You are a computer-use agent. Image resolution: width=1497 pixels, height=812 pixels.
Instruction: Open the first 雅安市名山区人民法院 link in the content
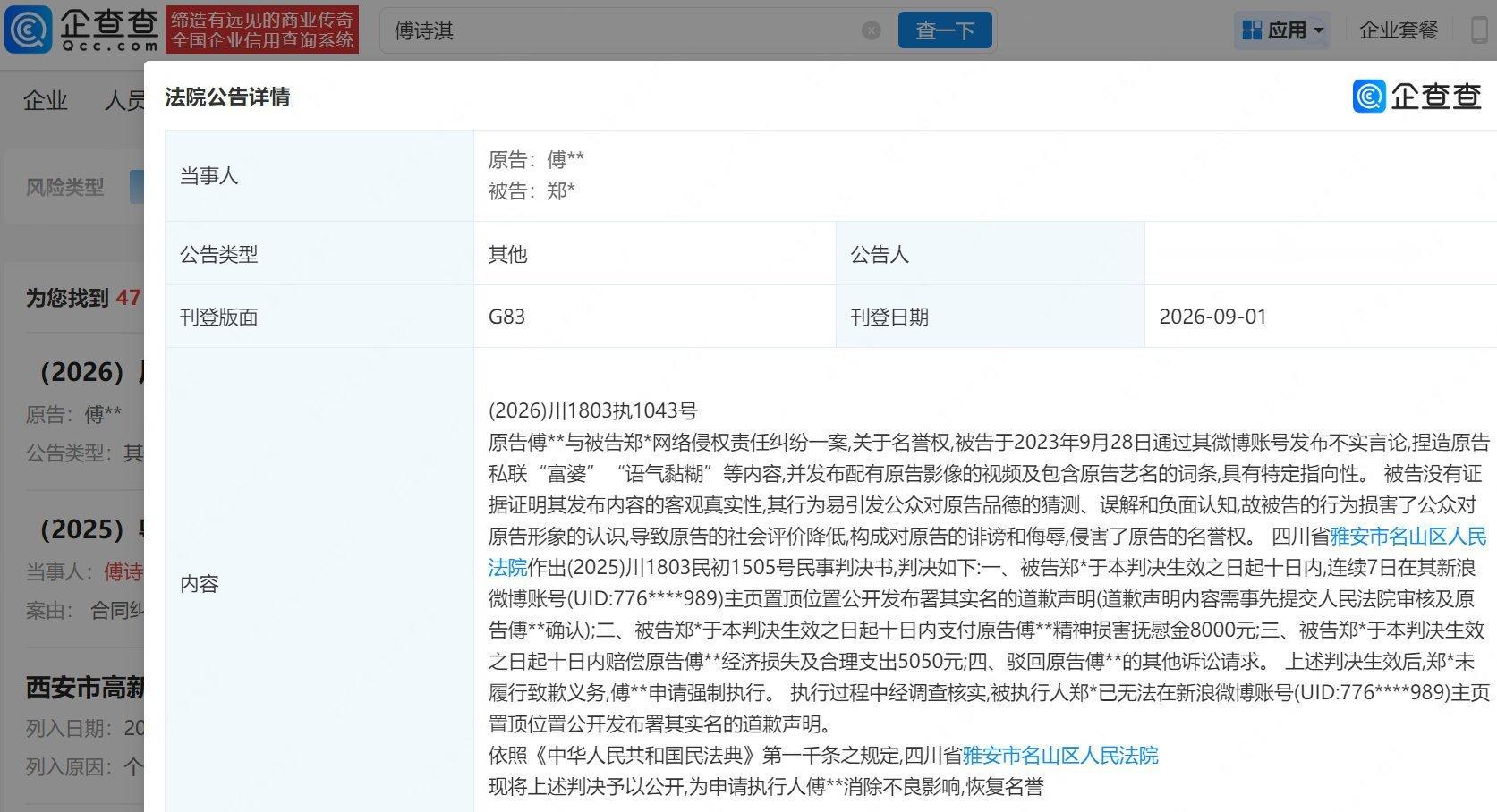1408,537
